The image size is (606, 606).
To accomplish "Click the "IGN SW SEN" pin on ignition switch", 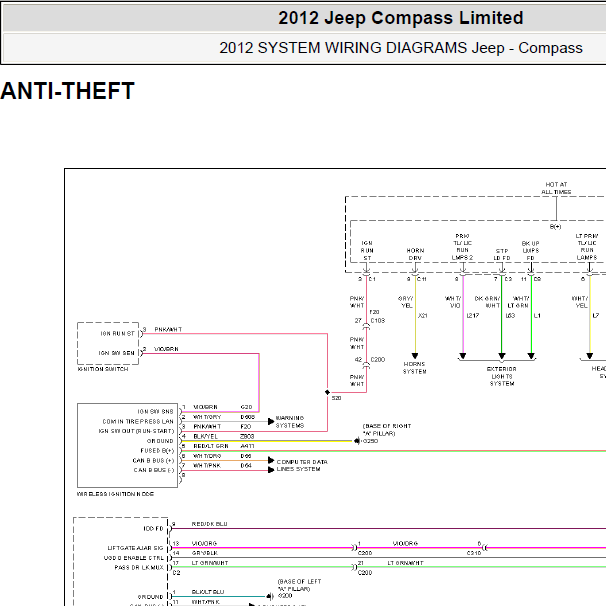I will [116, 353].
